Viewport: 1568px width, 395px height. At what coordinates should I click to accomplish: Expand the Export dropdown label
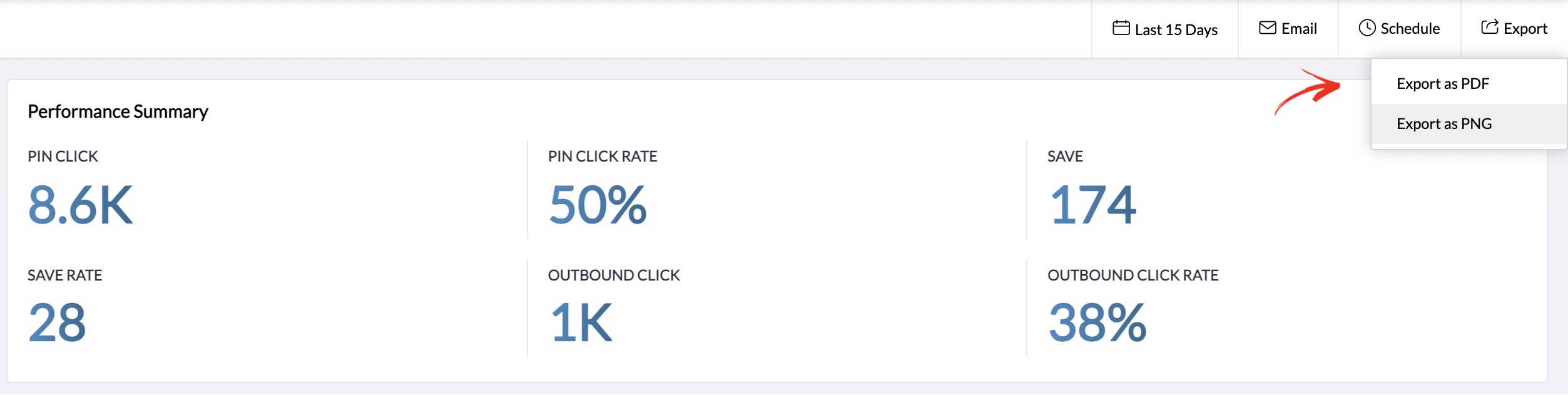(1525, 29)
